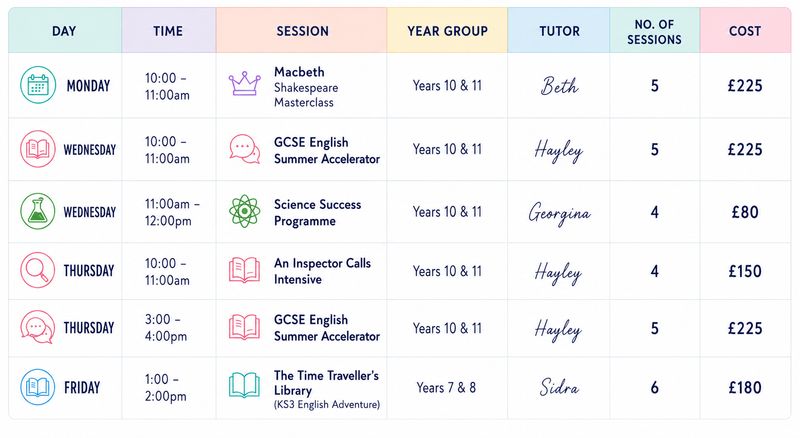Click the blue open book icon beside Friday

tap(38, 387)
